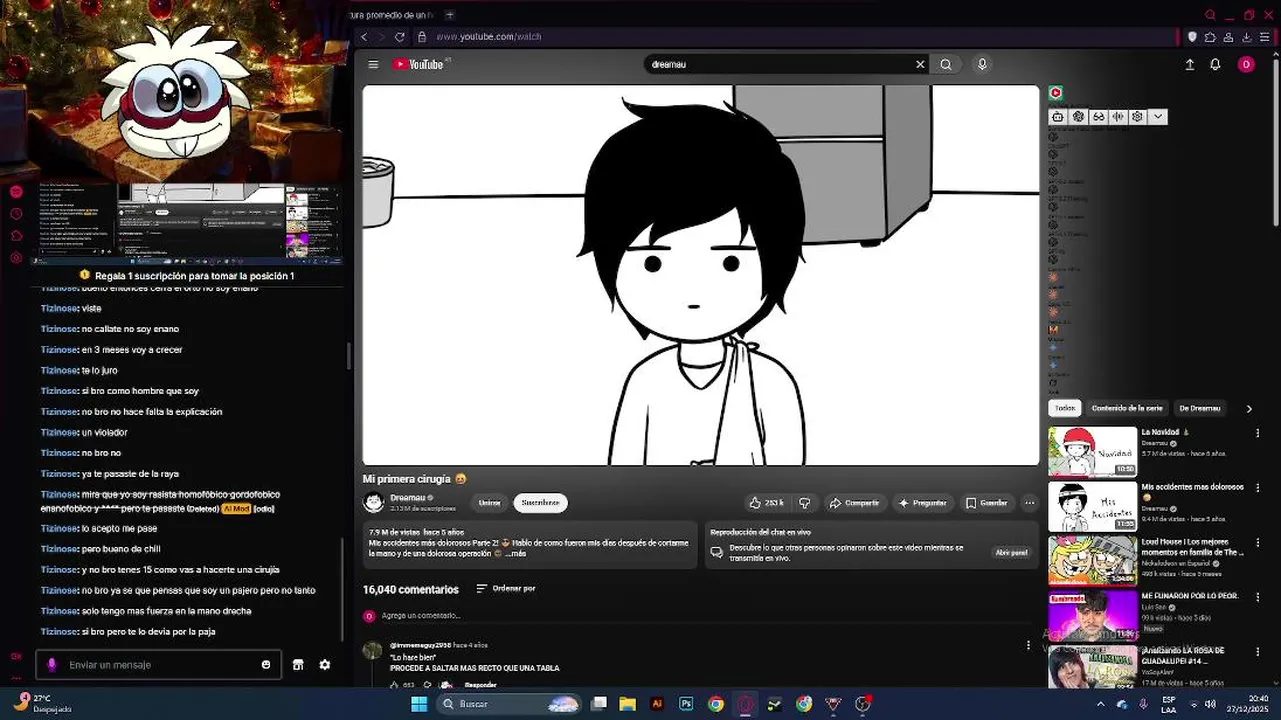Screen dimensions: 1281x720
Task: Open 'Mis accidentes mas dolorosos' thumbnail
Action: coord(1093,507)
